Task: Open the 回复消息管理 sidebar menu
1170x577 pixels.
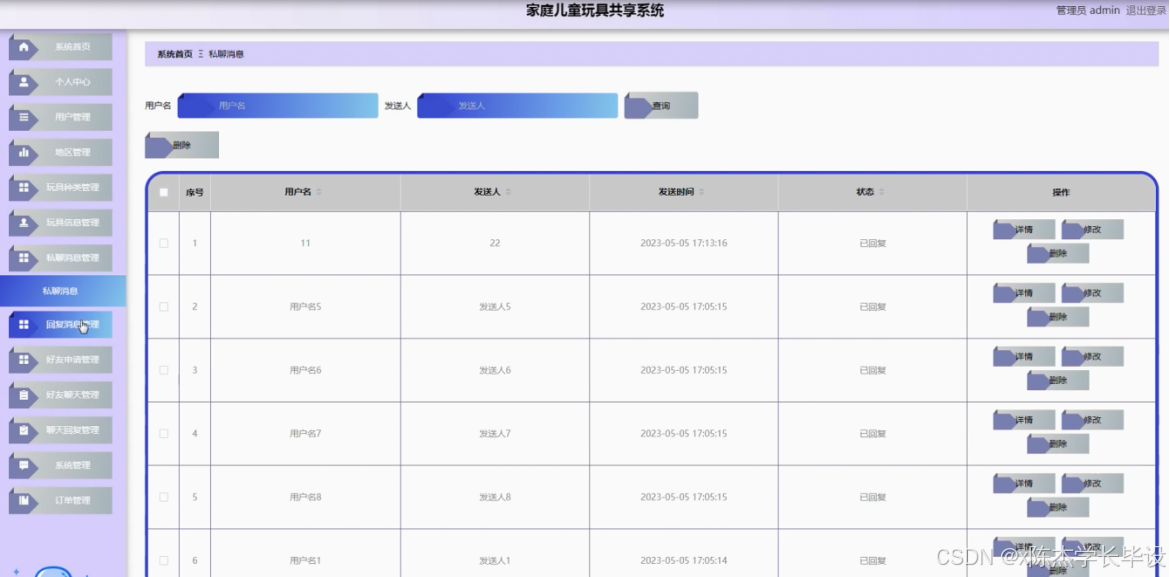Action: point(60,325)
